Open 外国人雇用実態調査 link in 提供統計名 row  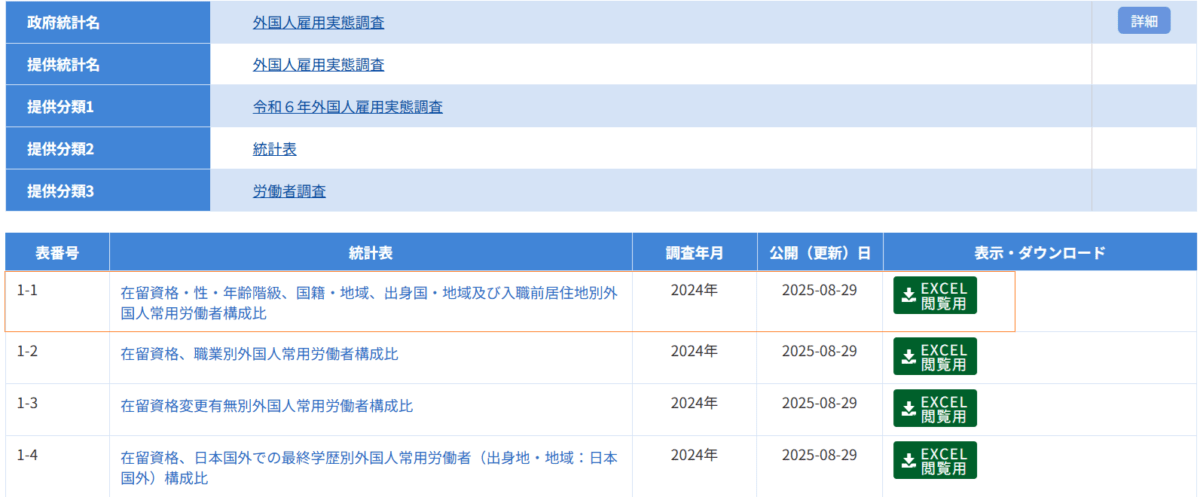pos(318,65)
